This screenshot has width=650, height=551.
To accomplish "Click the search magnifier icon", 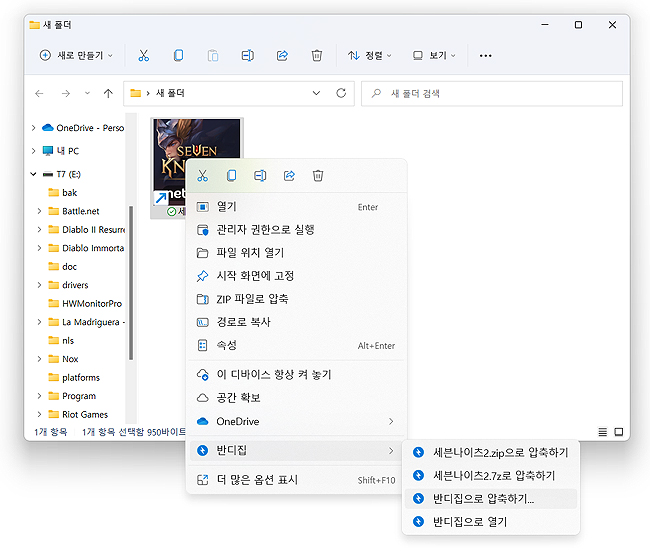I will point(376,94).
